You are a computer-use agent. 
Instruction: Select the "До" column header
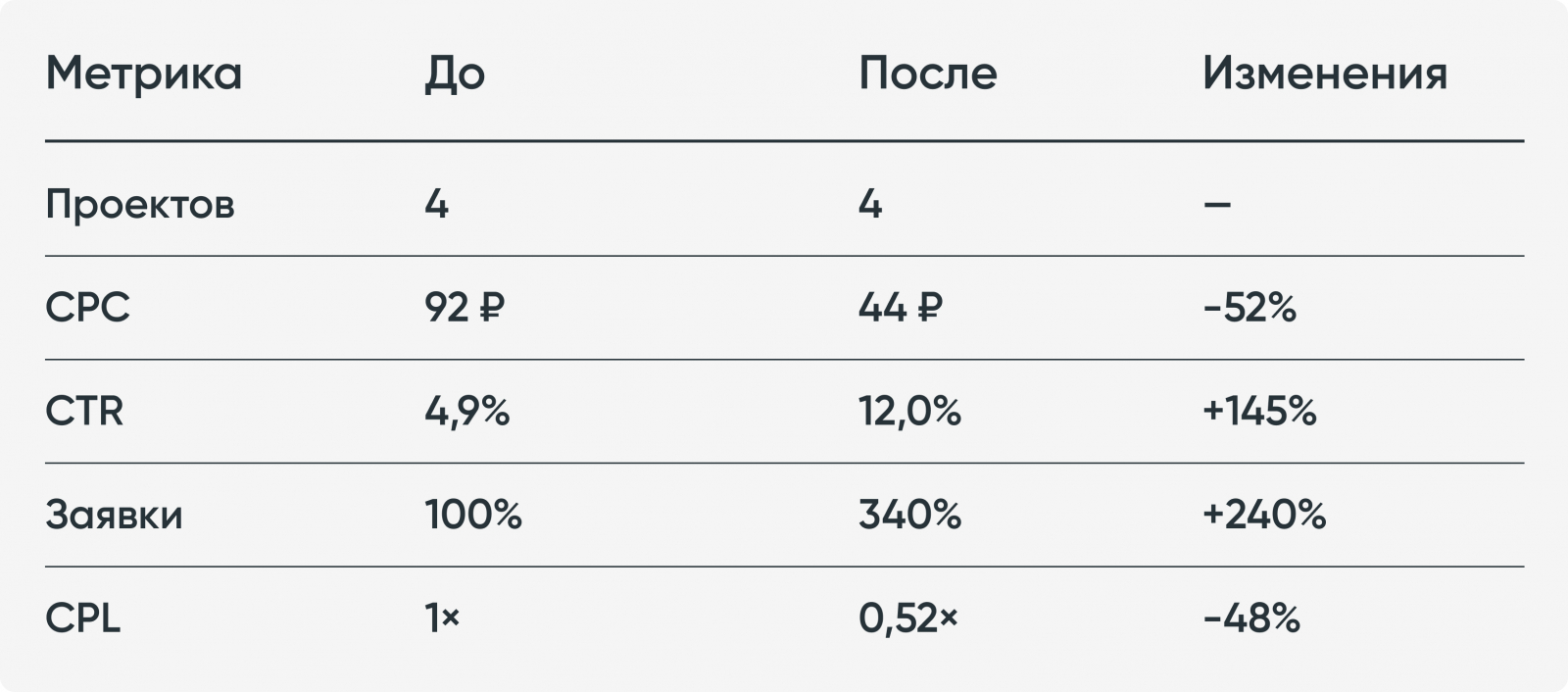tap(455, 75)
